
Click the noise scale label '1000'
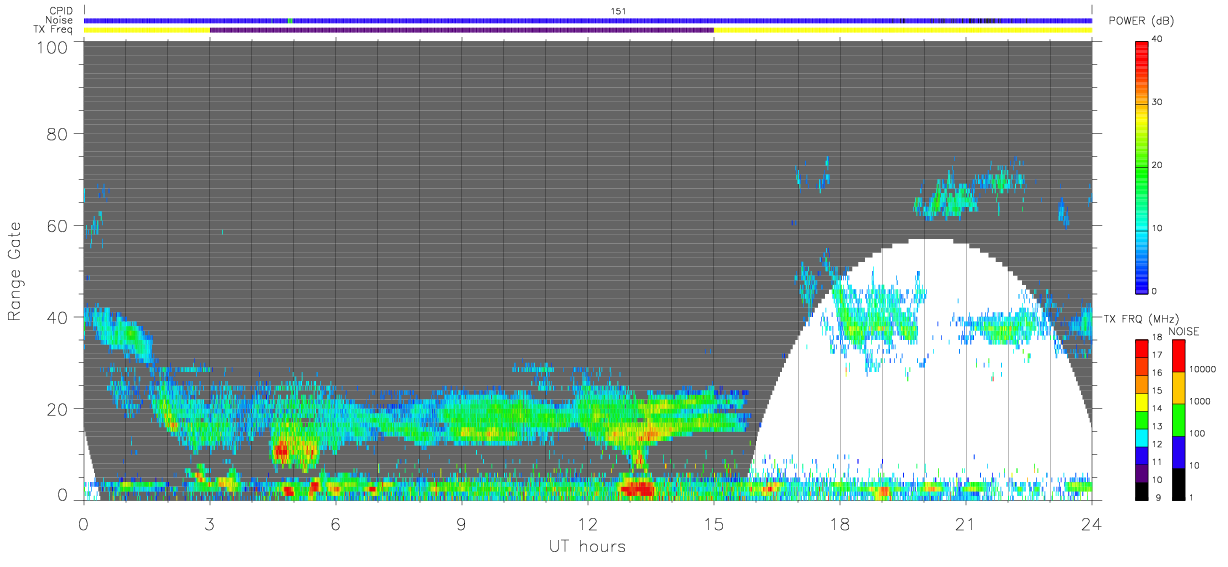pos(1198,401)
